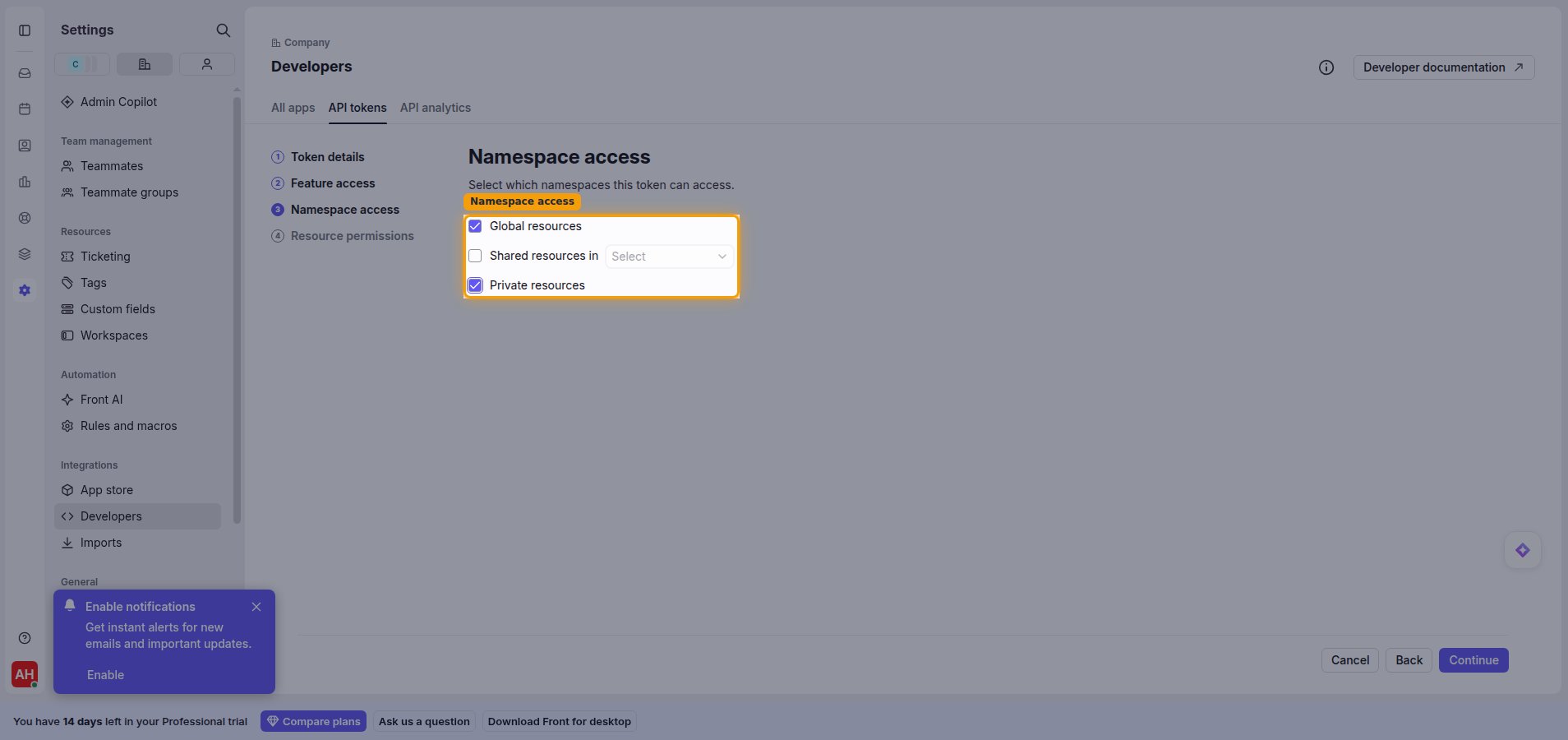Select the personal user settings scope
Image resolution: width=1568 pixels, height=740 pixels.
click(207, 64)
